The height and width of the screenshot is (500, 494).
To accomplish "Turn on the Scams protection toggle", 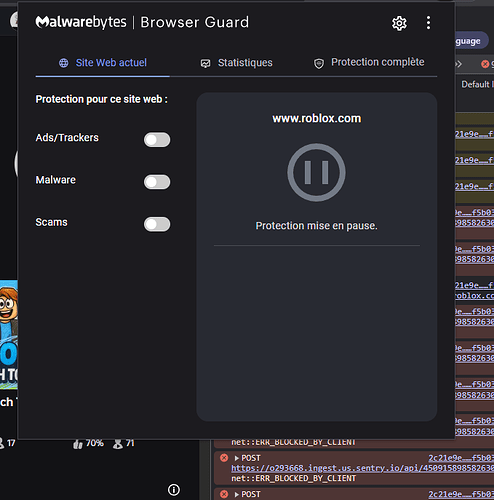I will pyautogui.click(x=157, y=224).
